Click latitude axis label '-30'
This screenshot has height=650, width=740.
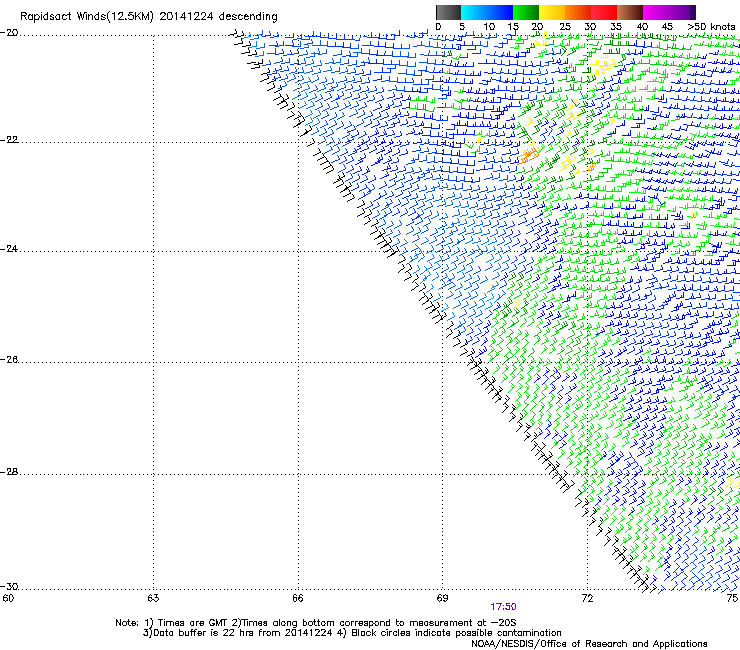coord(9,586)
